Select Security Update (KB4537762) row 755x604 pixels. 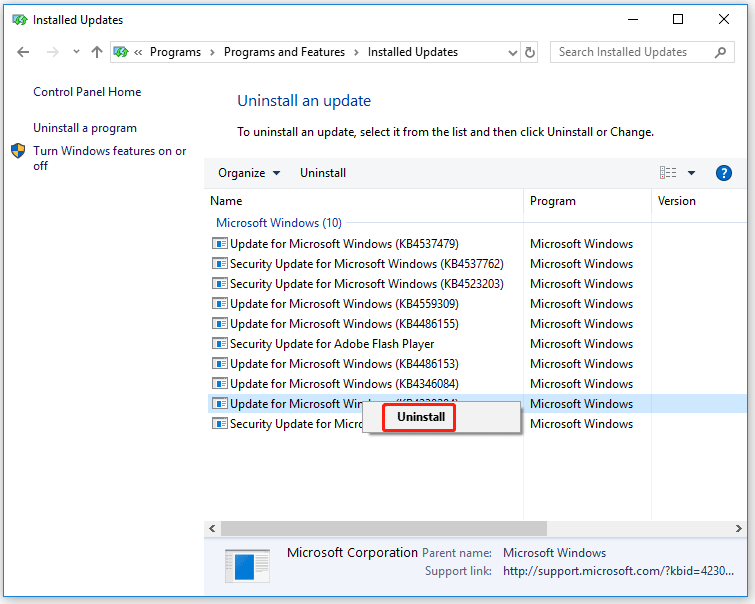366,264
